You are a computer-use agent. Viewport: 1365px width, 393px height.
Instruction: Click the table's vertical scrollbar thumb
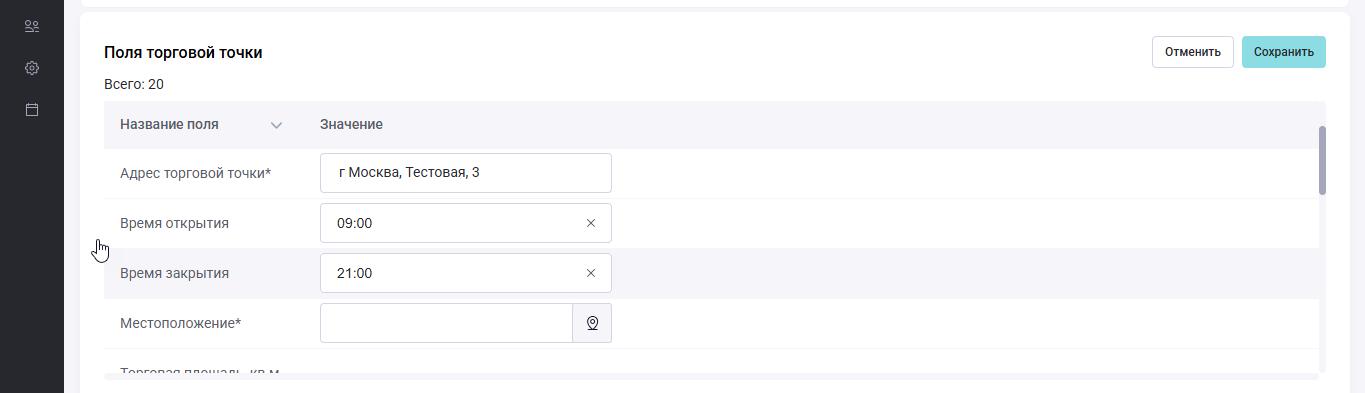coord(1322,160)
